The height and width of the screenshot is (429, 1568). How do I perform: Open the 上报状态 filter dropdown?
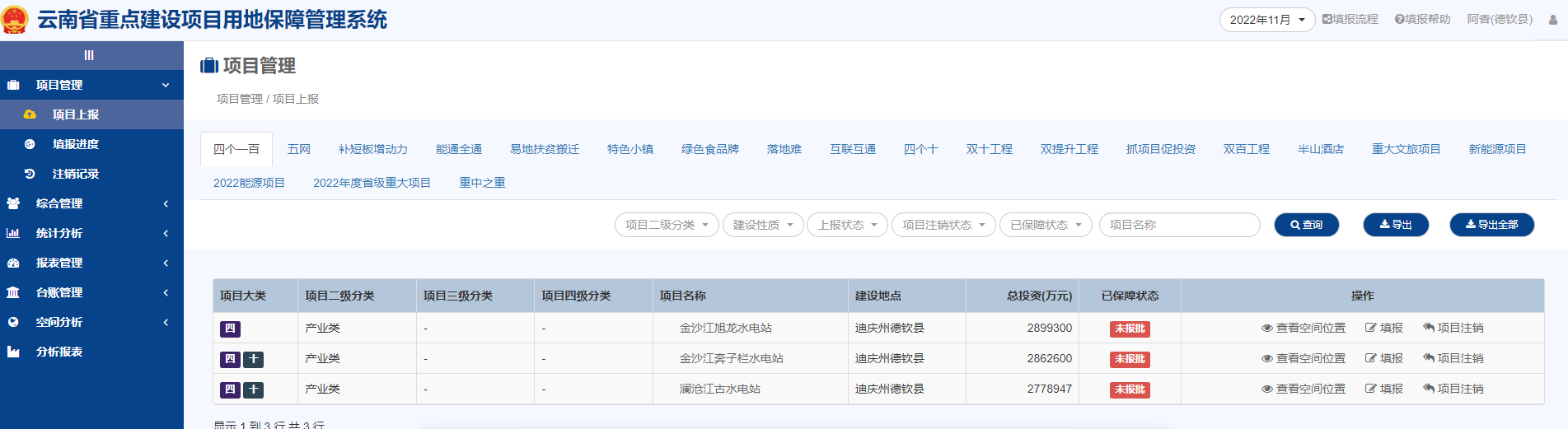[x=847, y=225]
